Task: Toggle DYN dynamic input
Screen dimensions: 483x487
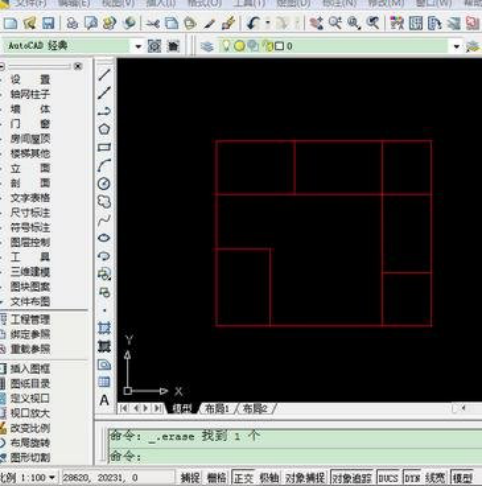Action: click(412, 478)
